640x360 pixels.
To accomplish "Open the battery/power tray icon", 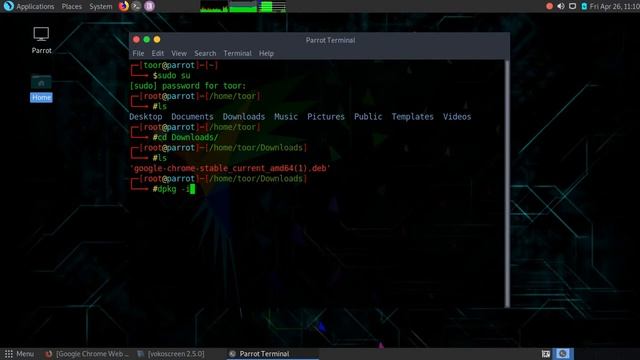I will 584,6.
